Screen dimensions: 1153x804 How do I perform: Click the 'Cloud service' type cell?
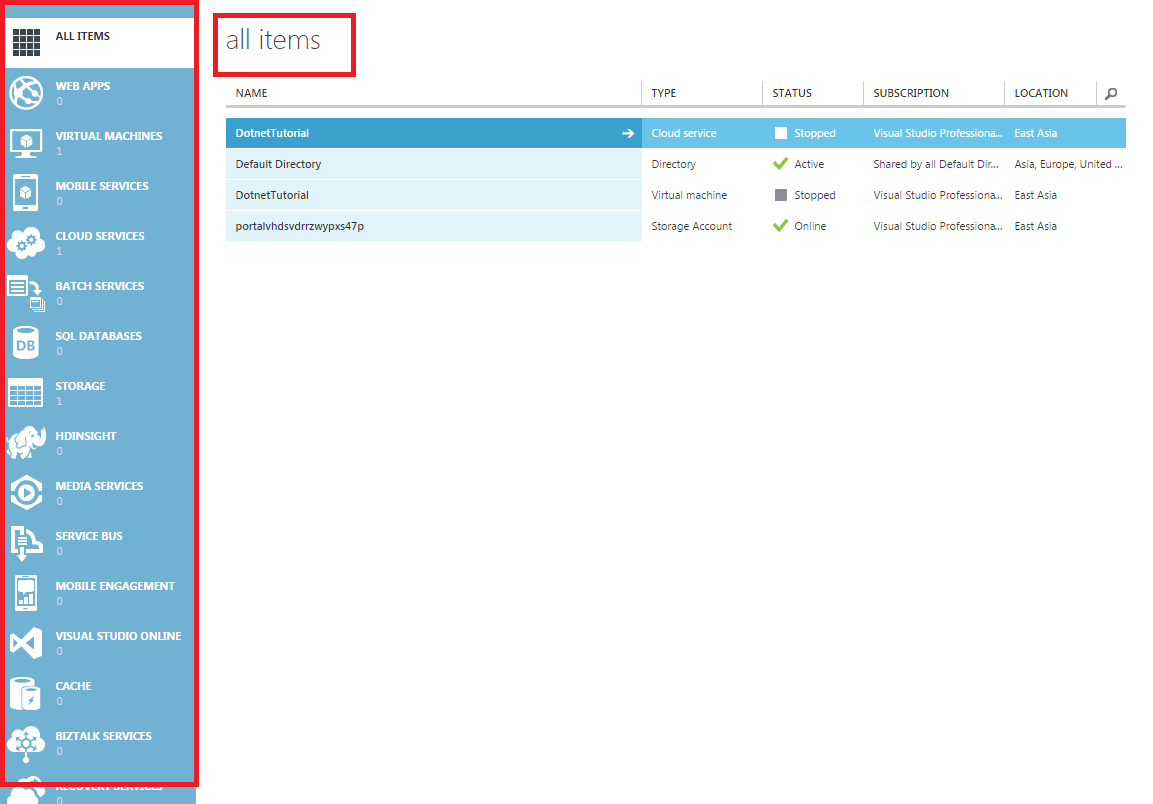(x=684, y=133)
